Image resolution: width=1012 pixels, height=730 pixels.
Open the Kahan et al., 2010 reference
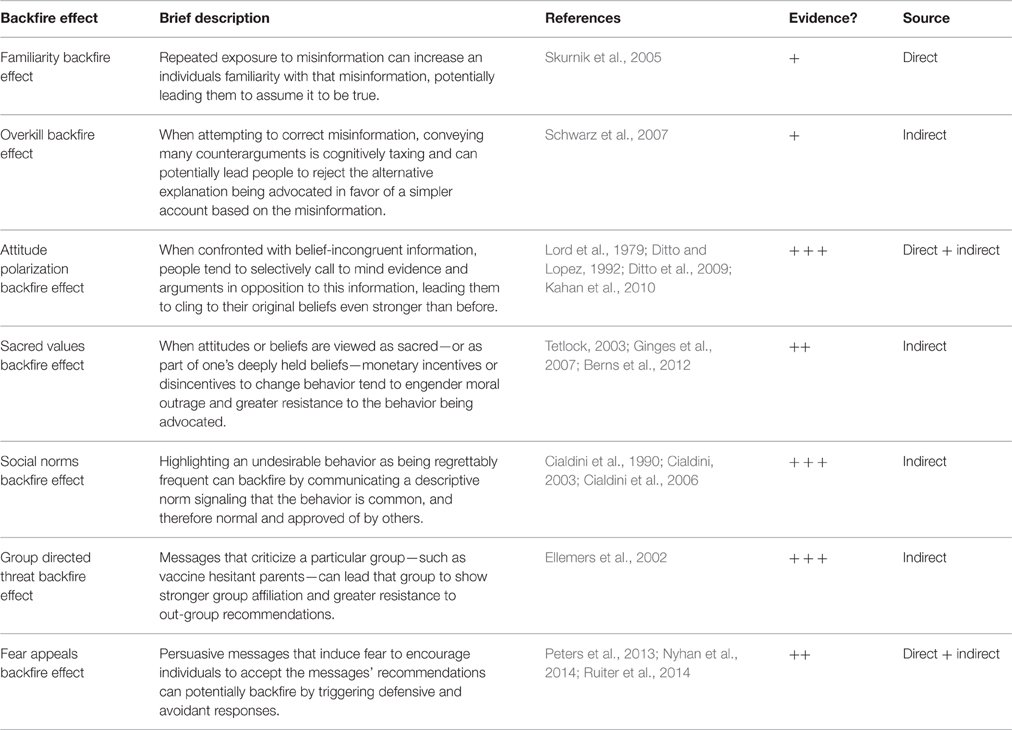pos(600,287)
